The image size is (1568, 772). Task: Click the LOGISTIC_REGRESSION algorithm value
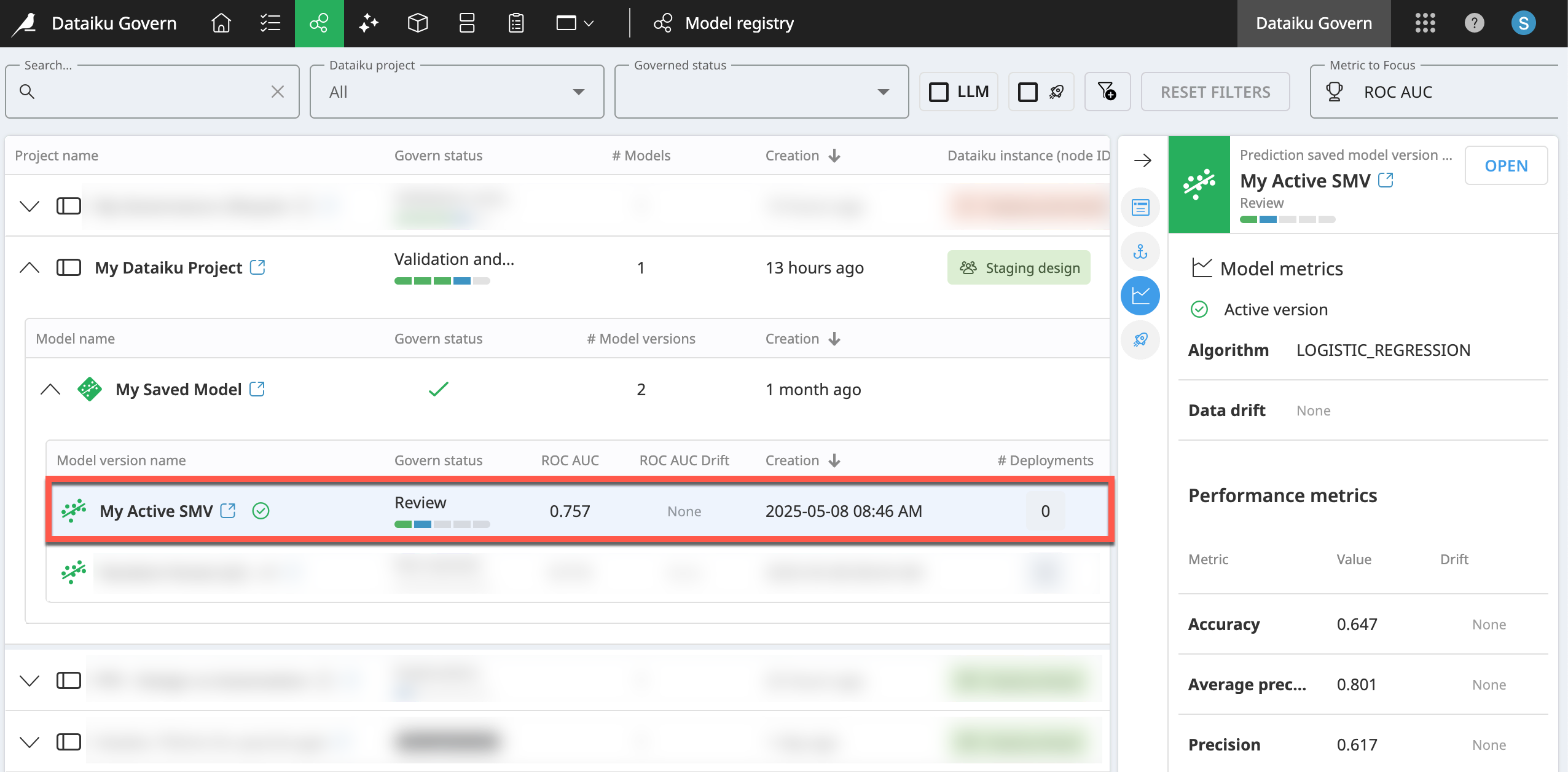click(1383, 350)
